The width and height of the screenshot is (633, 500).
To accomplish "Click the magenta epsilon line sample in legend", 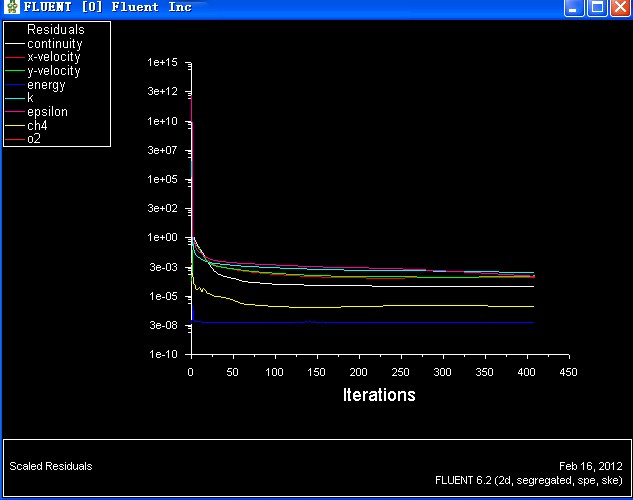I will 14,113.
